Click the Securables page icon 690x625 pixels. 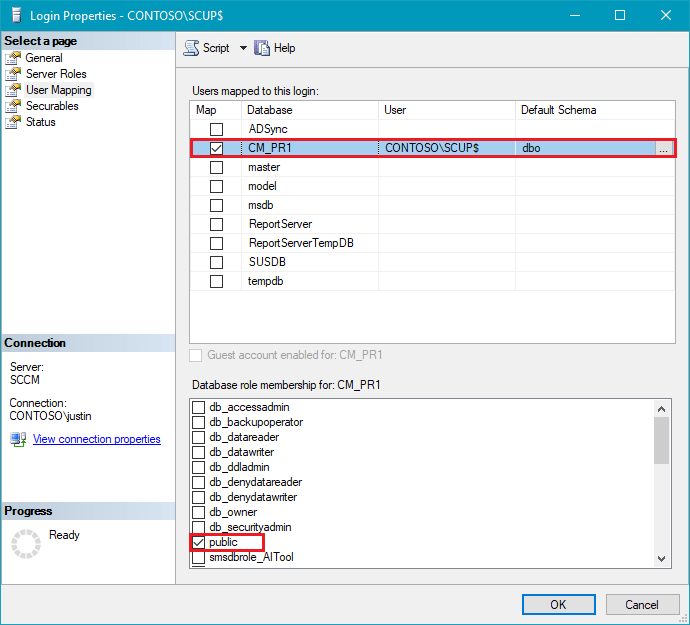[13, 106]
